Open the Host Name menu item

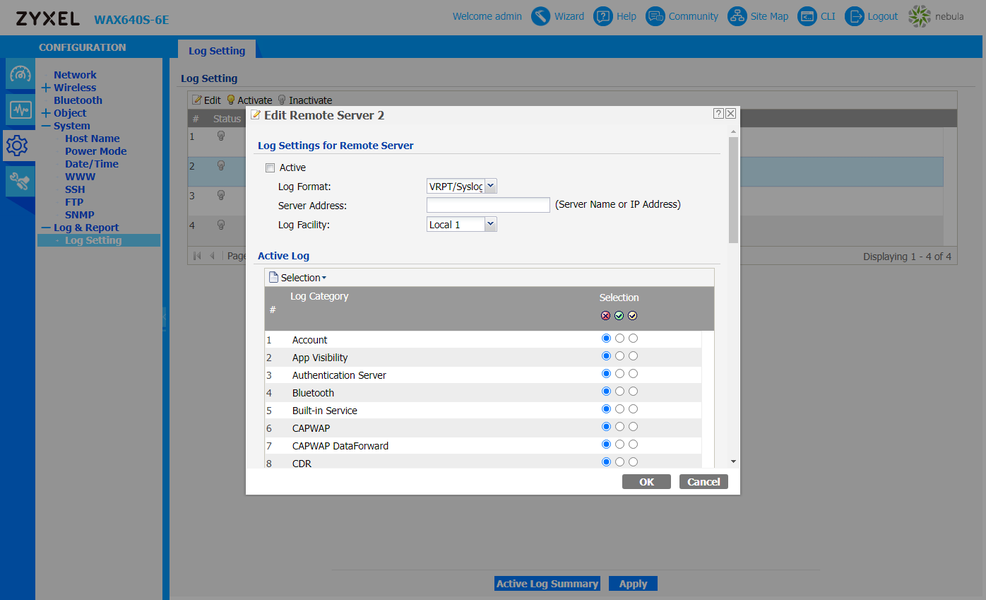tap(92, 138)
